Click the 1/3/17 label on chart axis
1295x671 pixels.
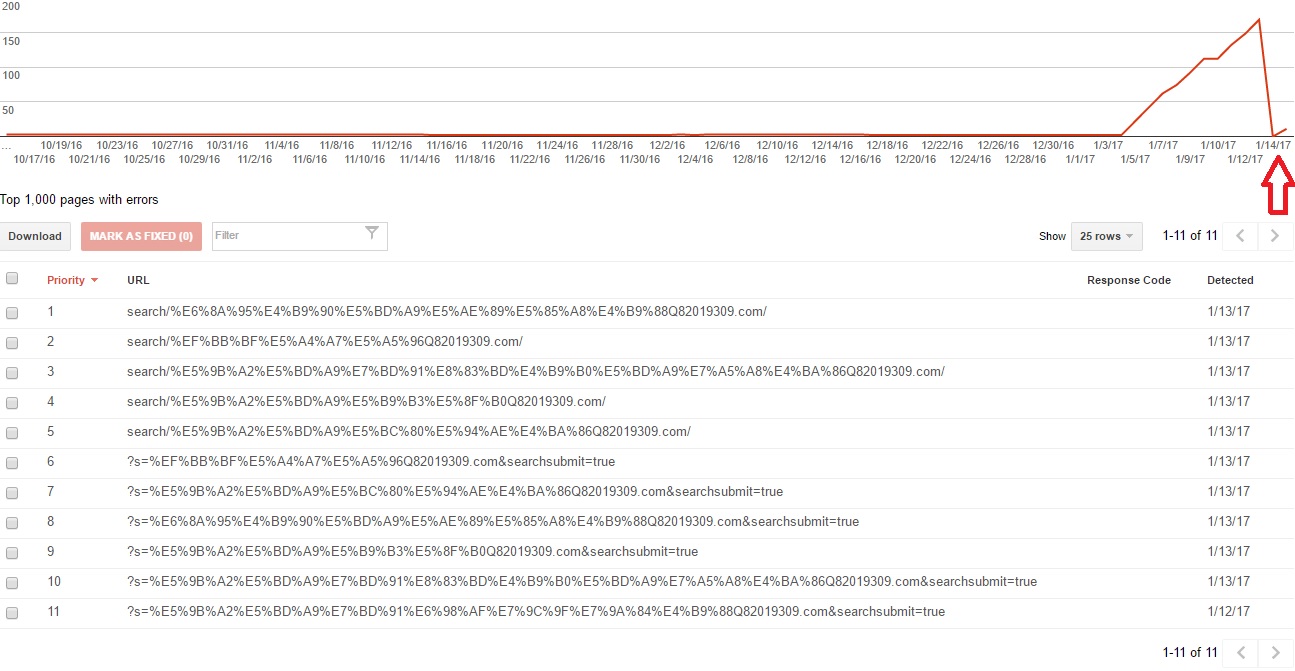[x=1108, y=145]
